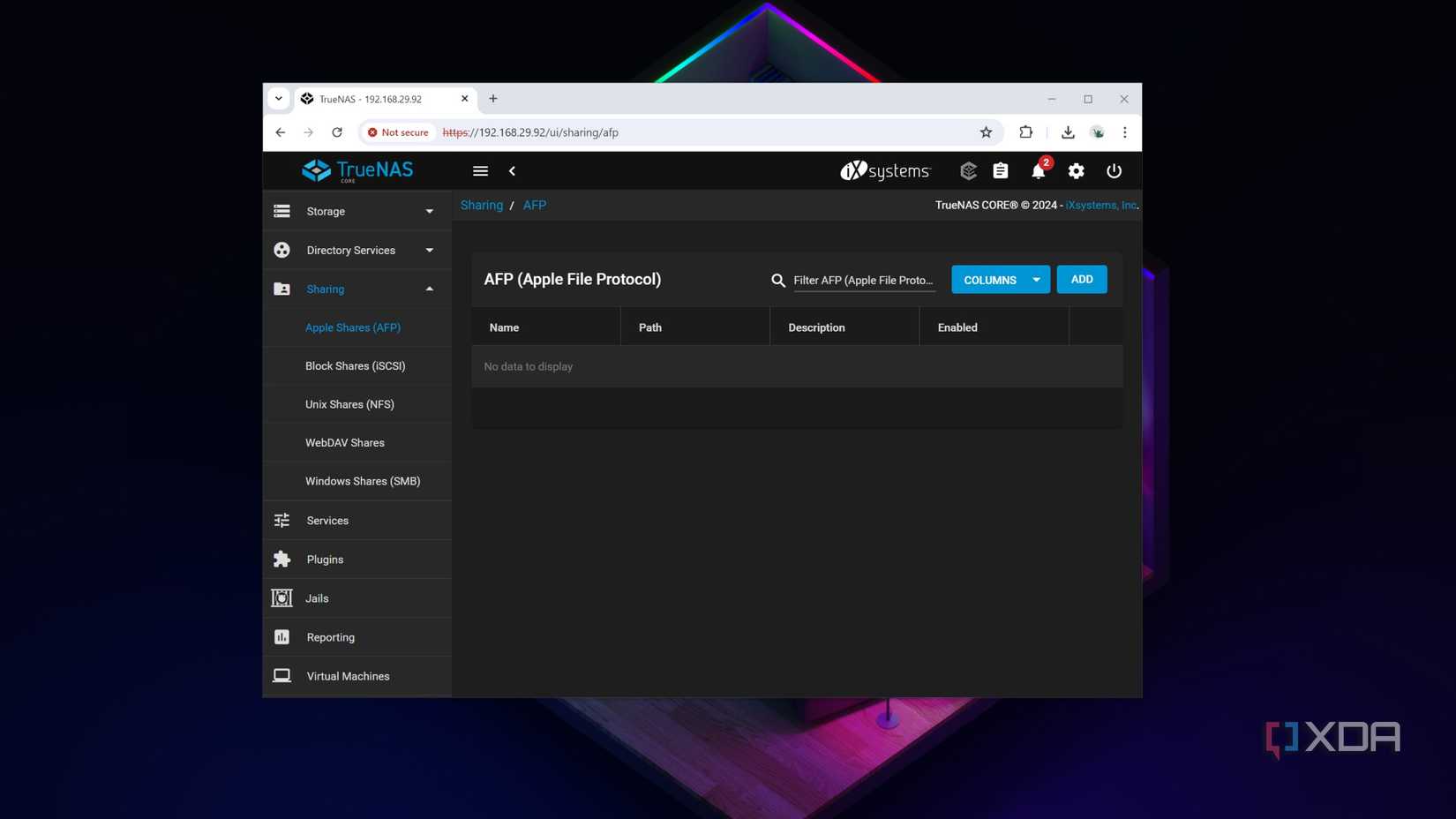Click the collapse sidebar chevron icon
This screenshot has width=1456, height=819.
[512, 171]
